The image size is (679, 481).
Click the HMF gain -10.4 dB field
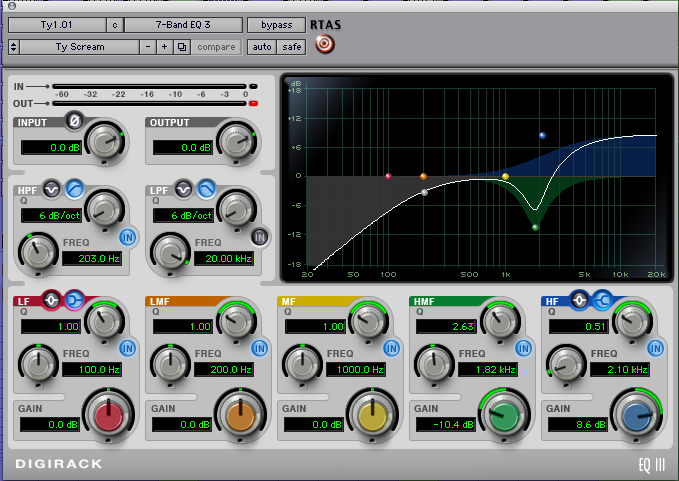tap(446, 425)
